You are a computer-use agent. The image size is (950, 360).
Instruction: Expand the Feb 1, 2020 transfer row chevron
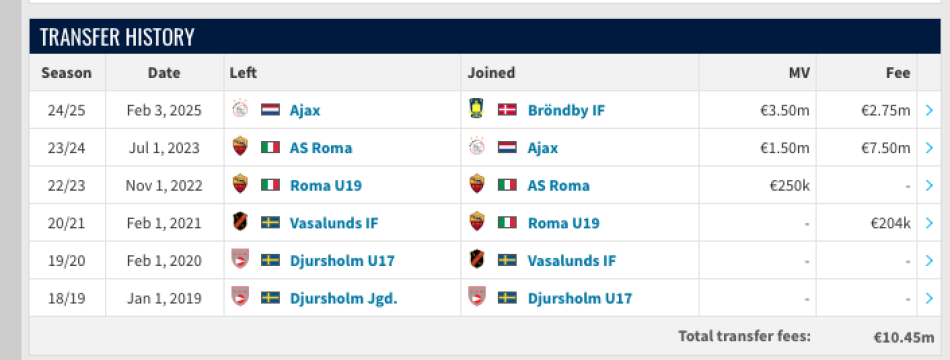coord(929,260)
